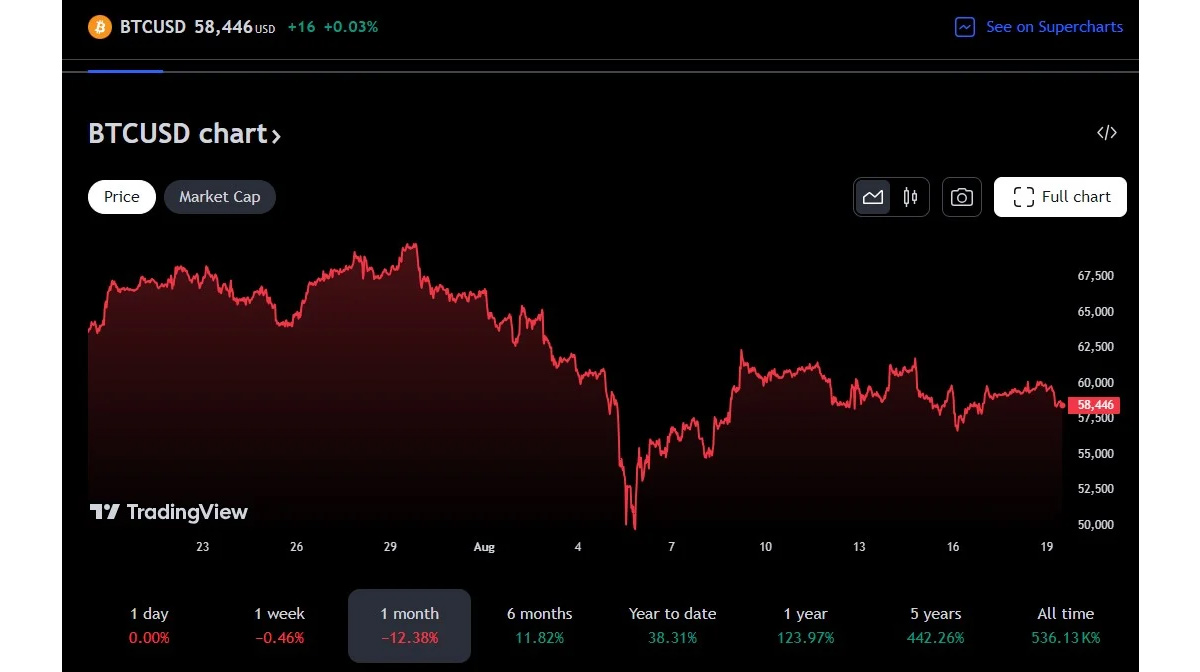1200x672 pixels.
Task: Select the 1 month range tab
Action: [x=409, y=625]
